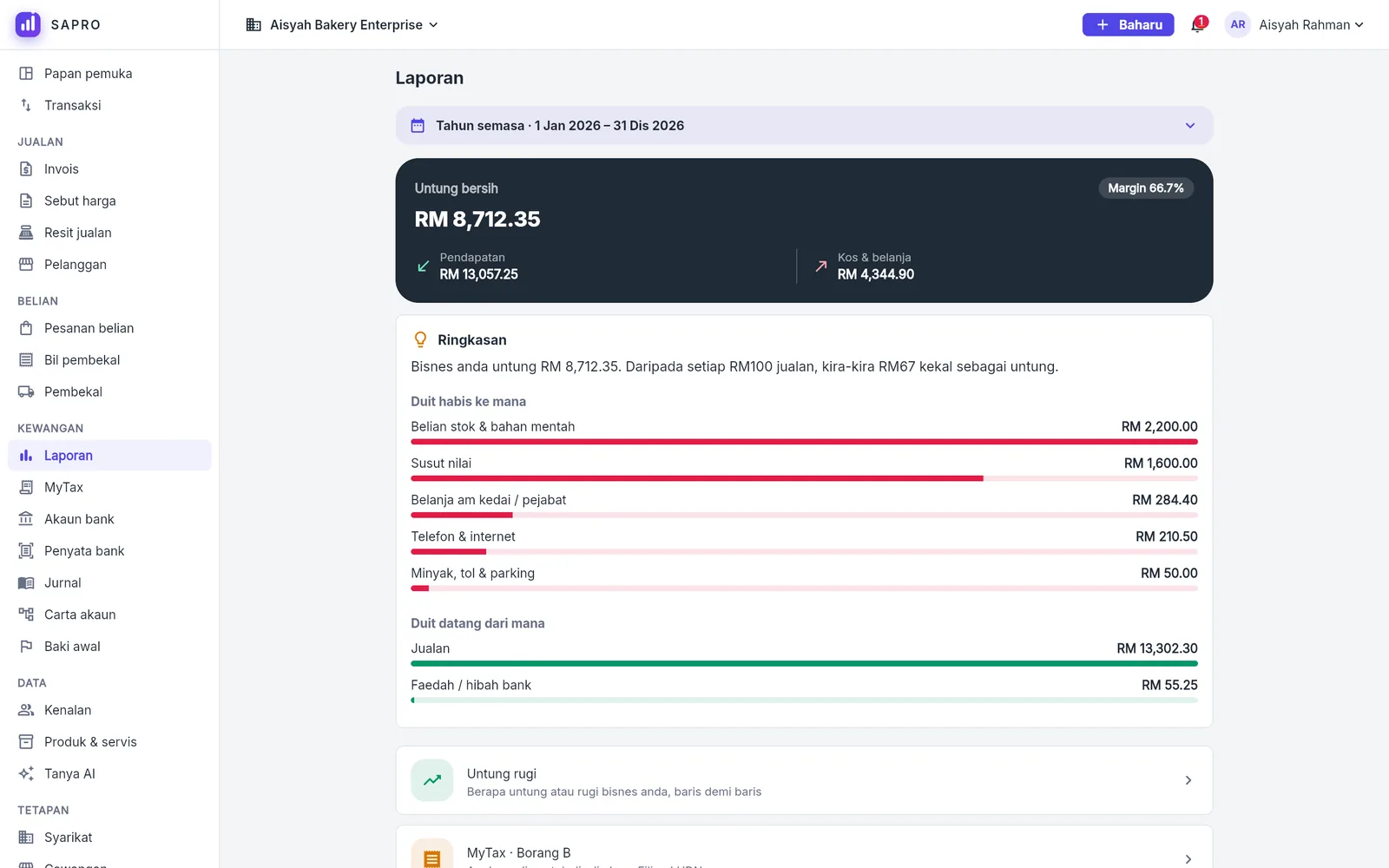Image resolution: width=1389 pixels, height=868 pixels.
Task: Open the notification bell icon
Action: coord(1197,25)
